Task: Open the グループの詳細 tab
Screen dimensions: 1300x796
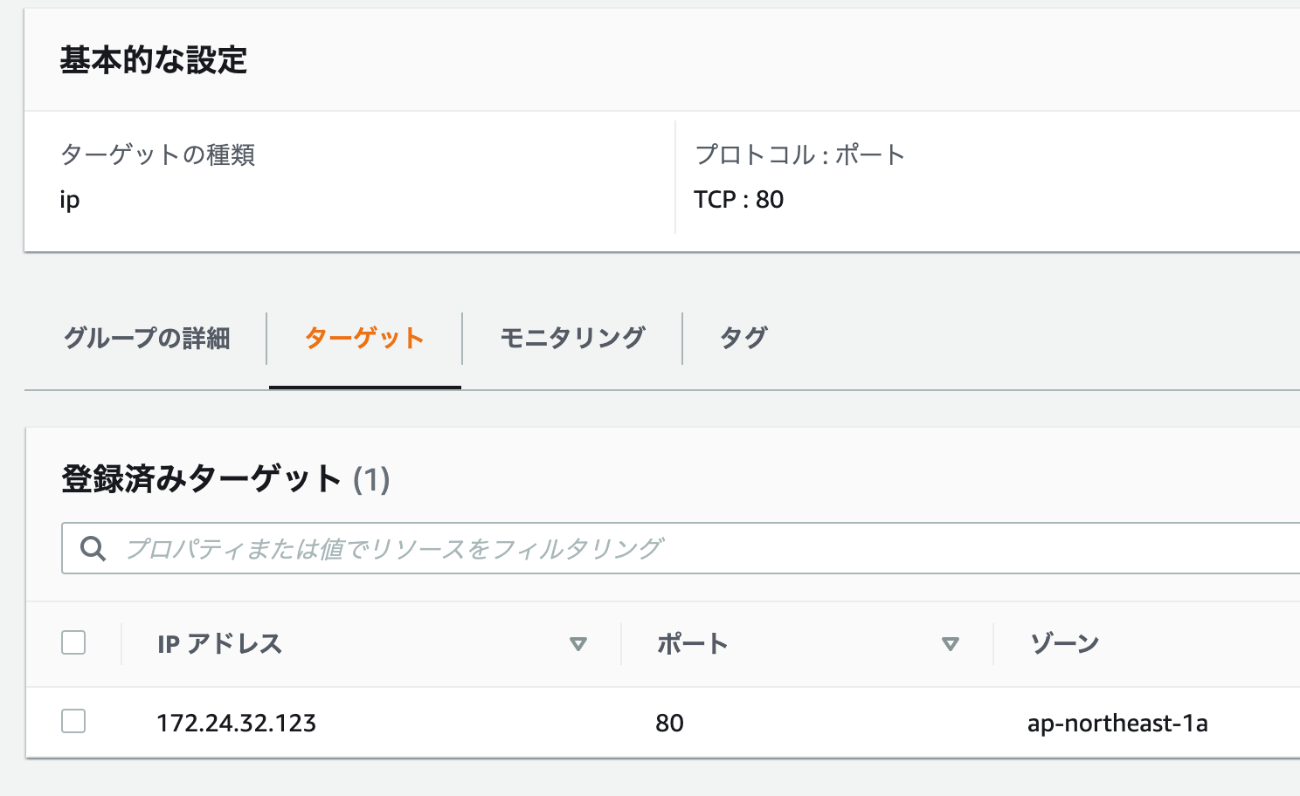Action: [147, 338]
